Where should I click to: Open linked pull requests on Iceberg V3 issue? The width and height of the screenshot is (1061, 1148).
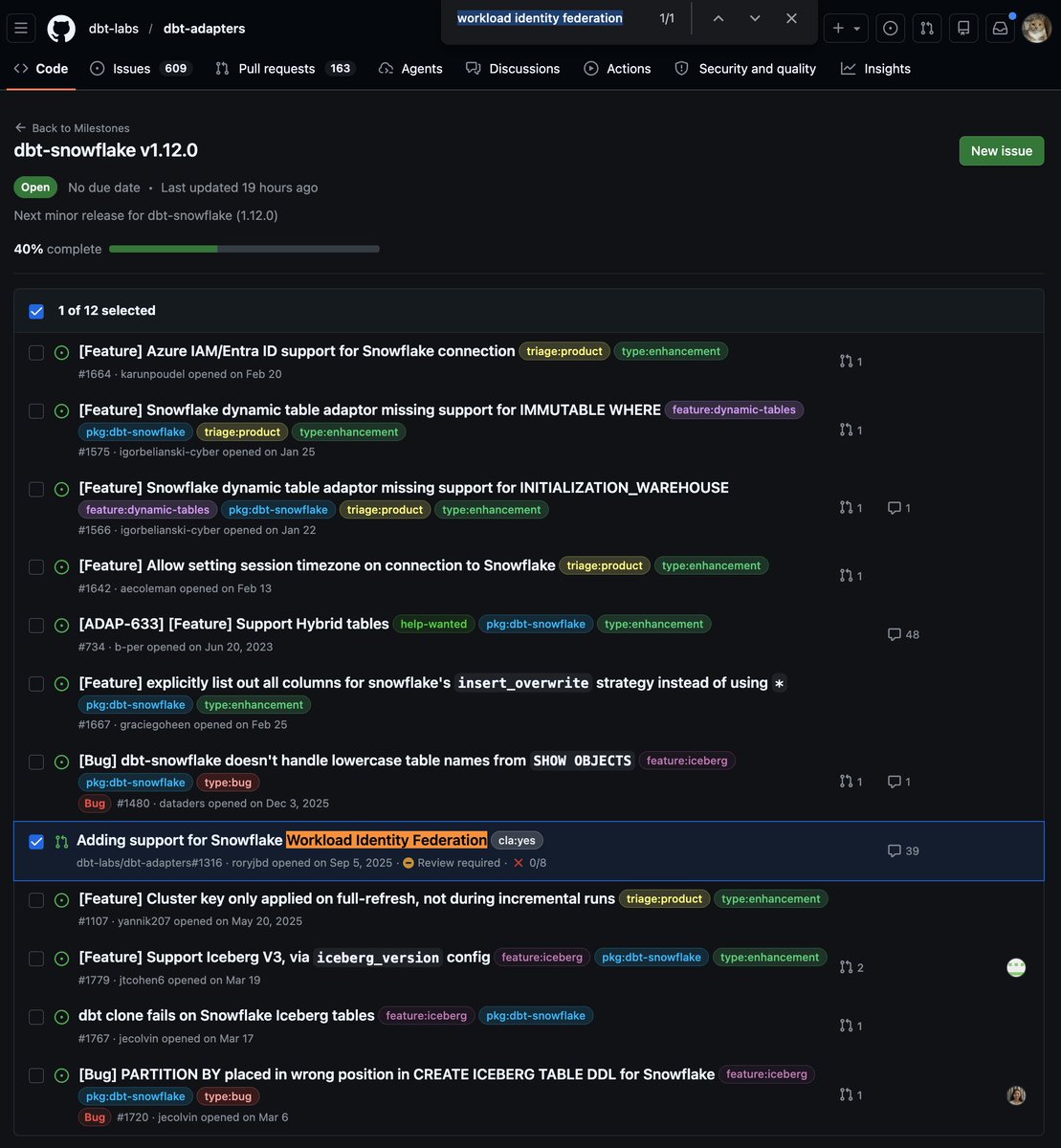tap(851, 967)
